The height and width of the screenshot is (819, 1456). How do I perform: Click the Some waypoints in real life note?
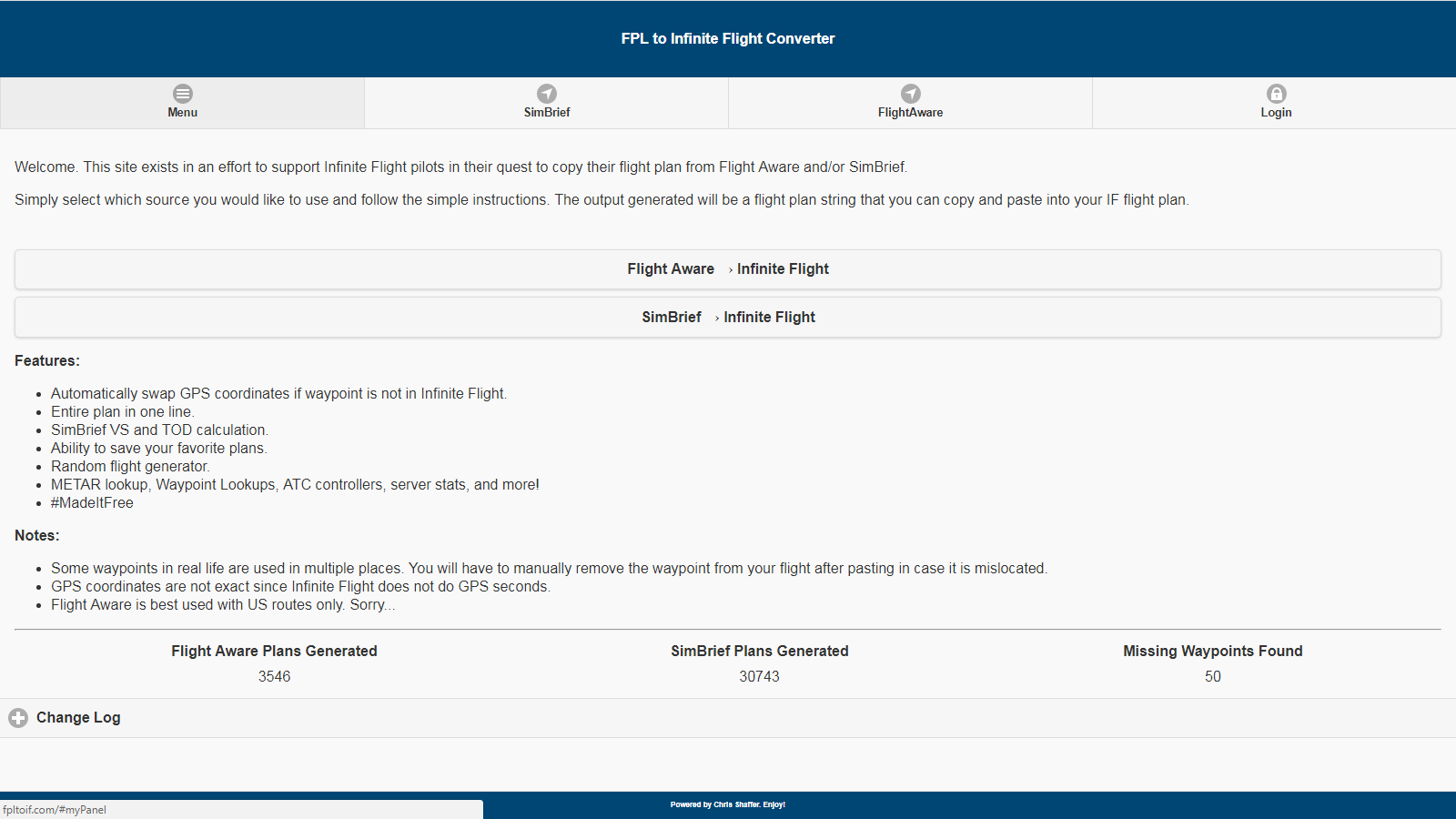point(549,569)
